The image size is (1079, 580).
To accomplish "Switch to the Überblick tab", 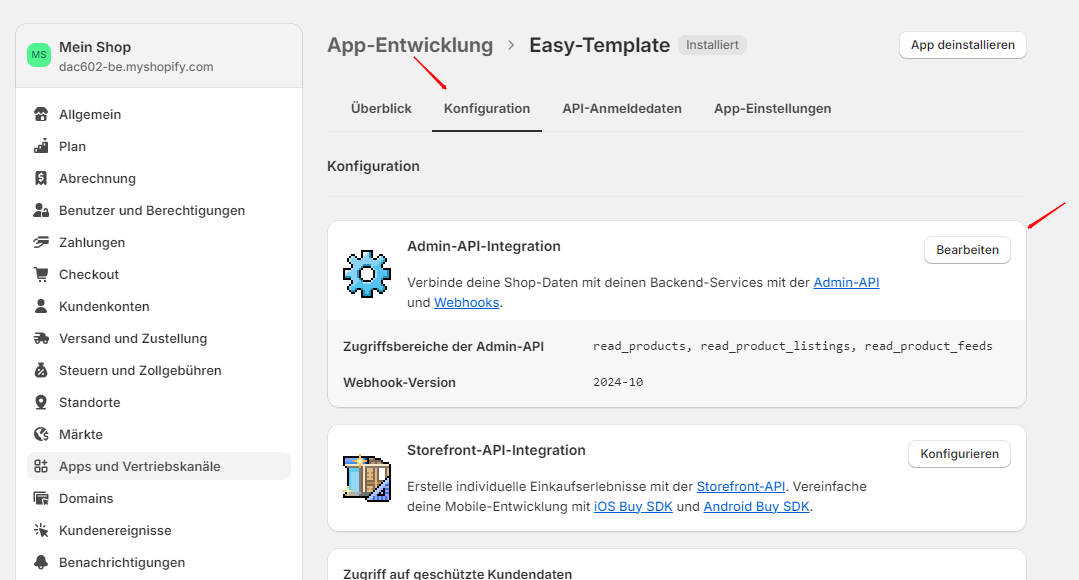I will tap(381, 108).
